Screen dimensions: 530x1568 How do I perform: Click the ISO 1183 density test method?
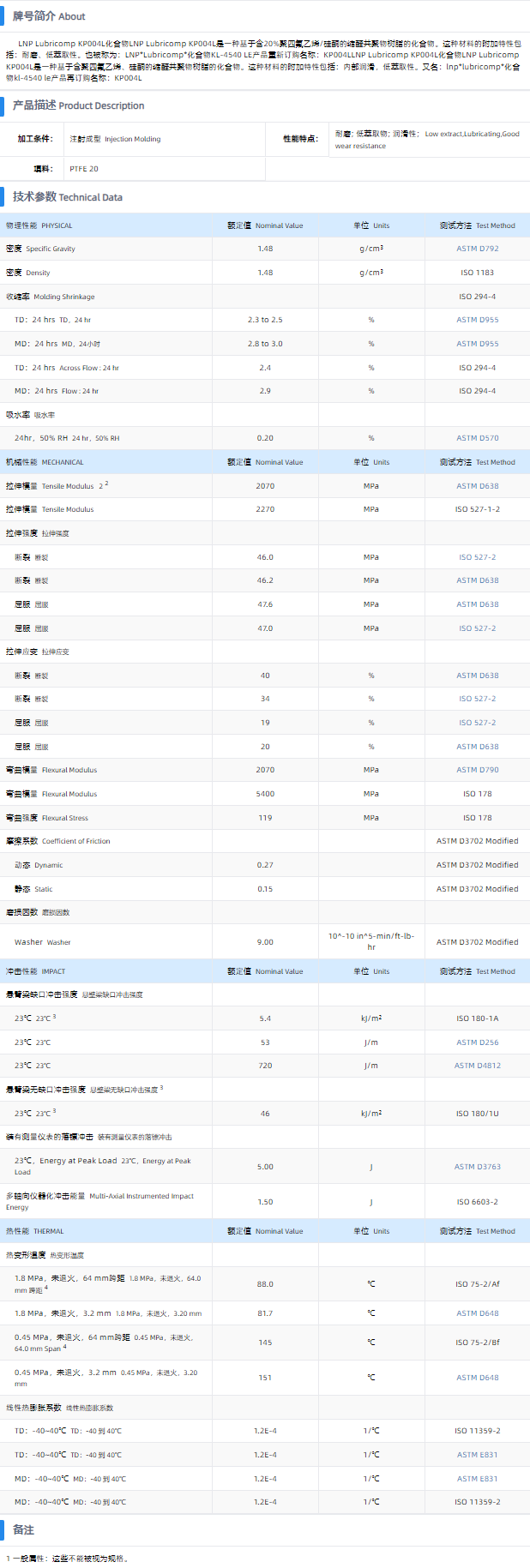[x=477, y=273]
